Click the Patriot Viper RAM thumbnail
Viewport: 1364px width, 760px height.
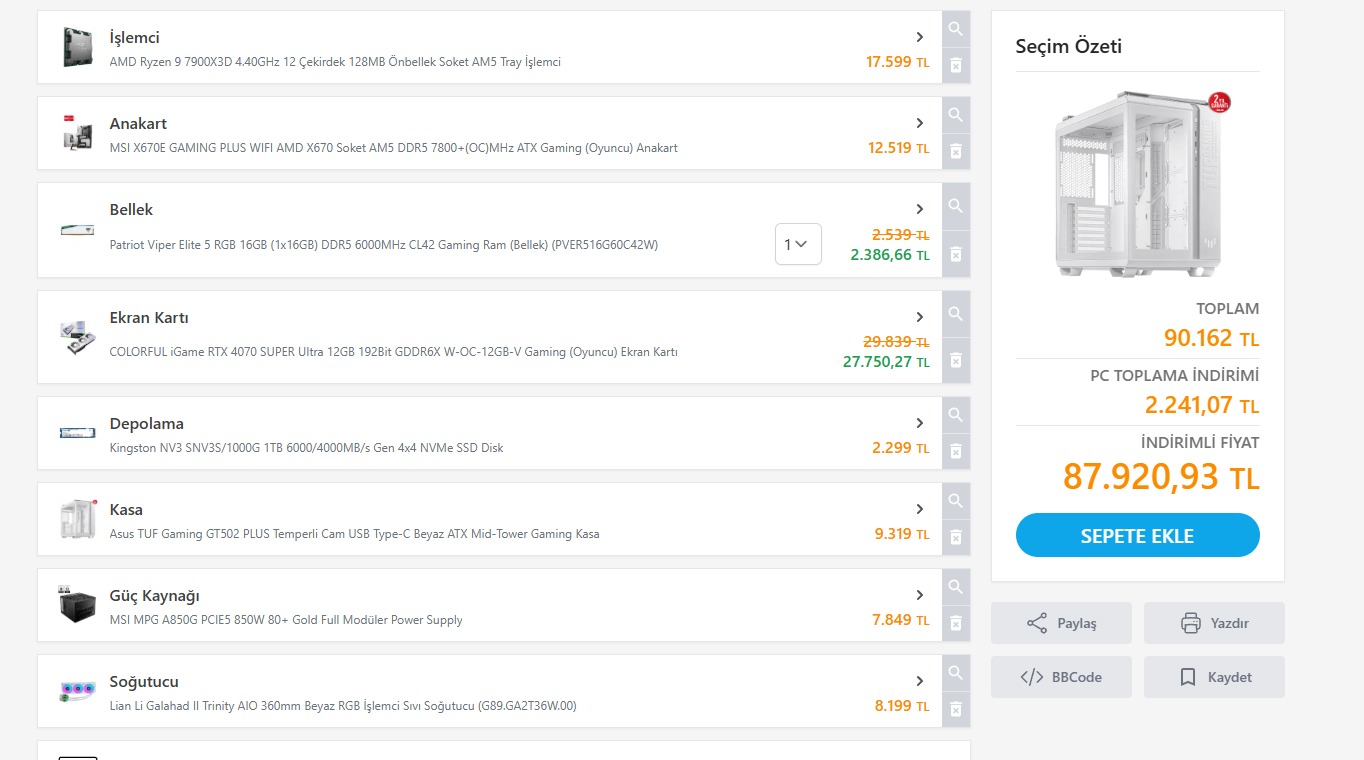77,230
